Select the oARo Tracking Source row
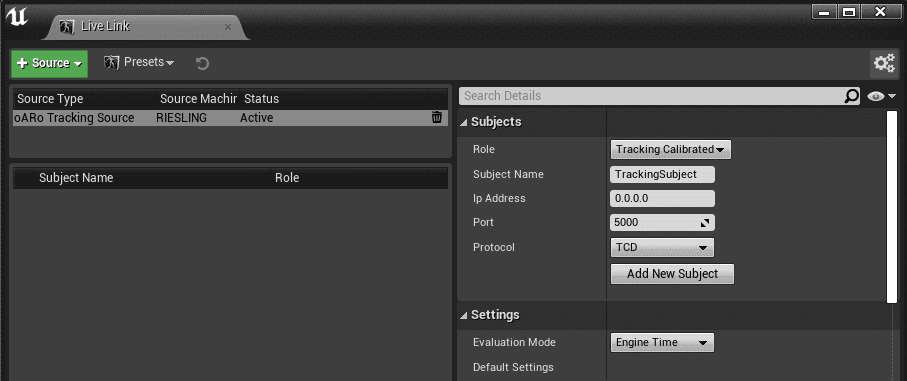Screen dimensions: 907x381 230,118
